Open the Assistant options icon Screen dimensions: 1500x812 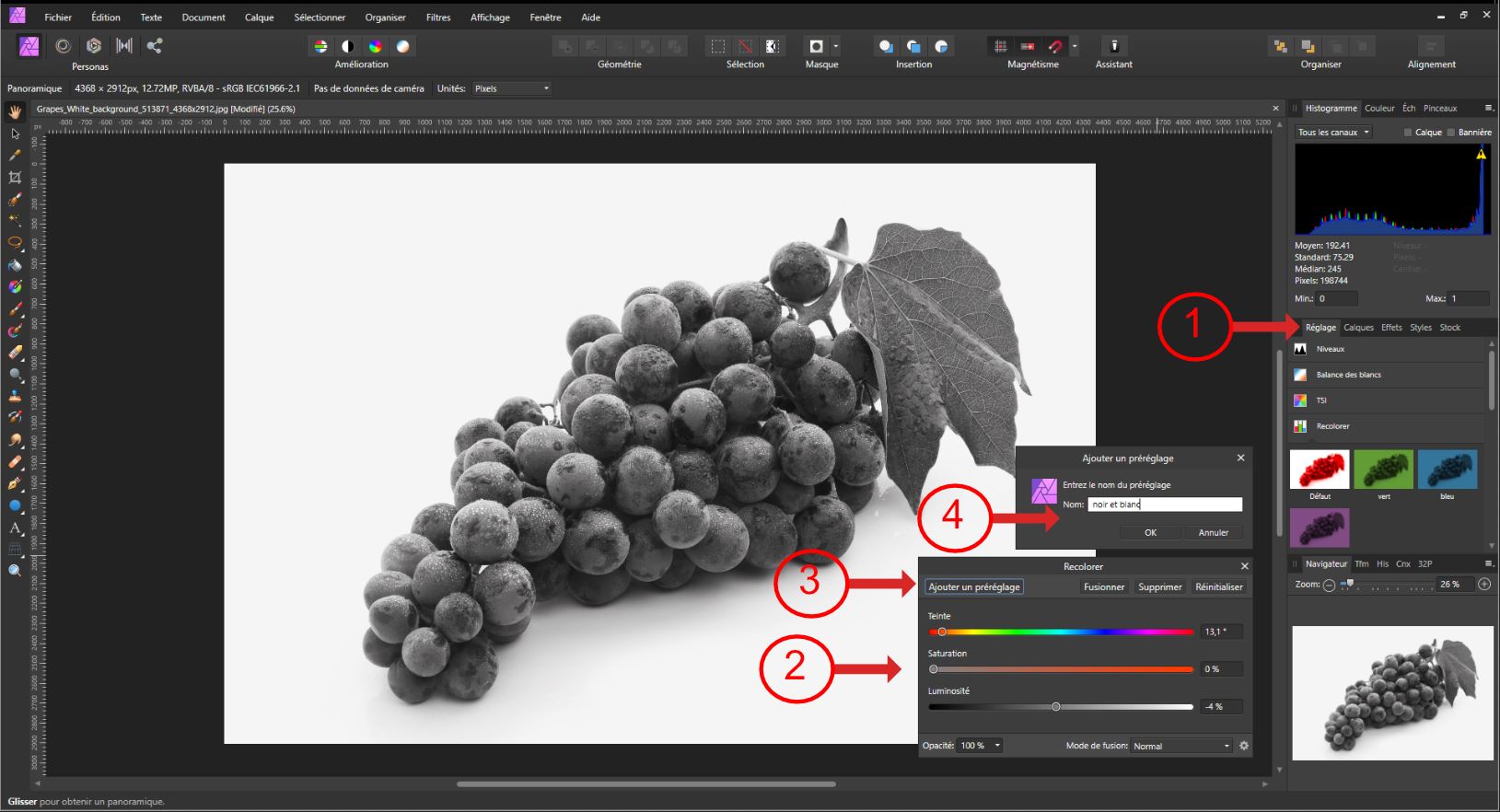point(1114,46)
